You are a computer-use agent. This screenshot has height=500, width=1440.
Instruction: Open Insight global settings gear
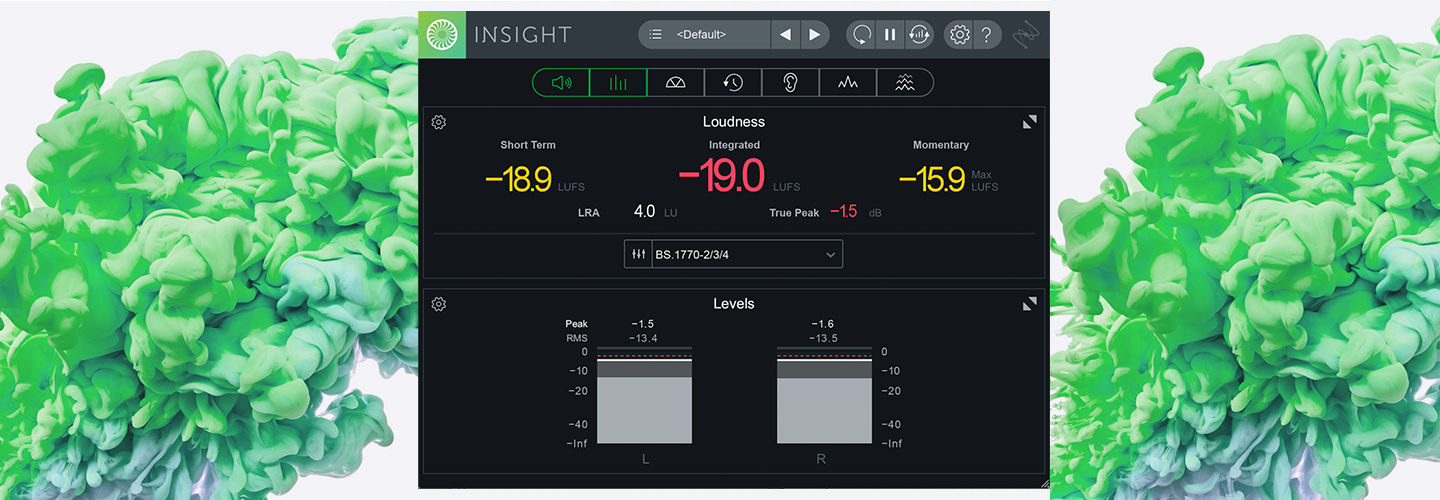(959, 35)
